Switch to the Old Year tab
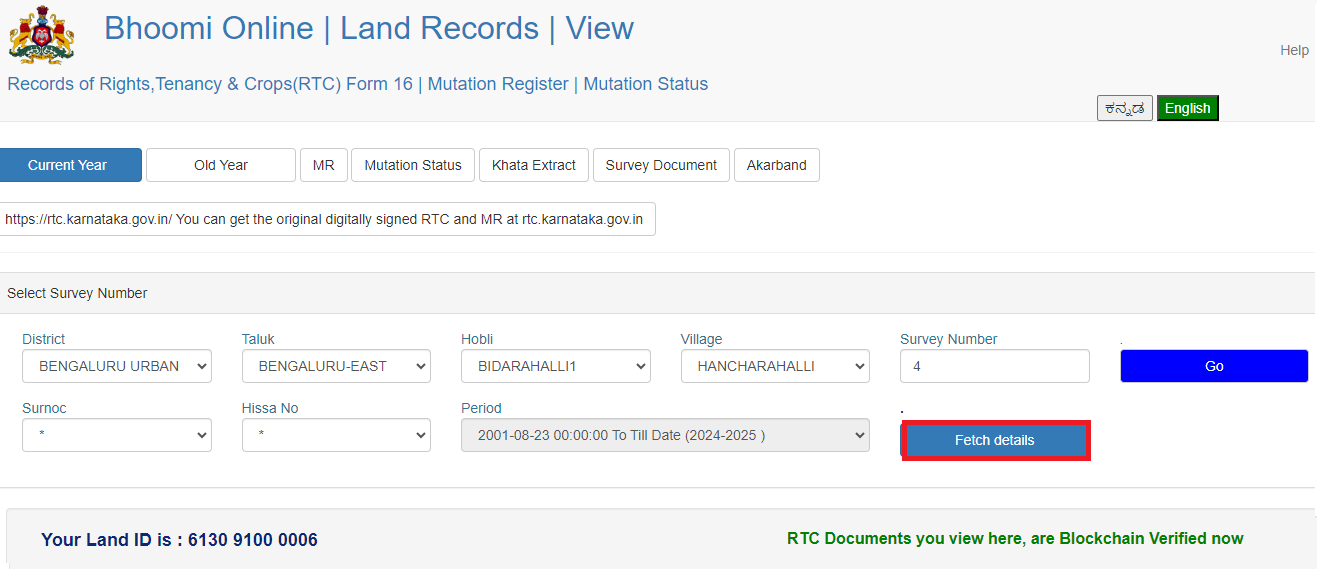The height and width of the screenshot is (569, 1317). pos(221,165)
